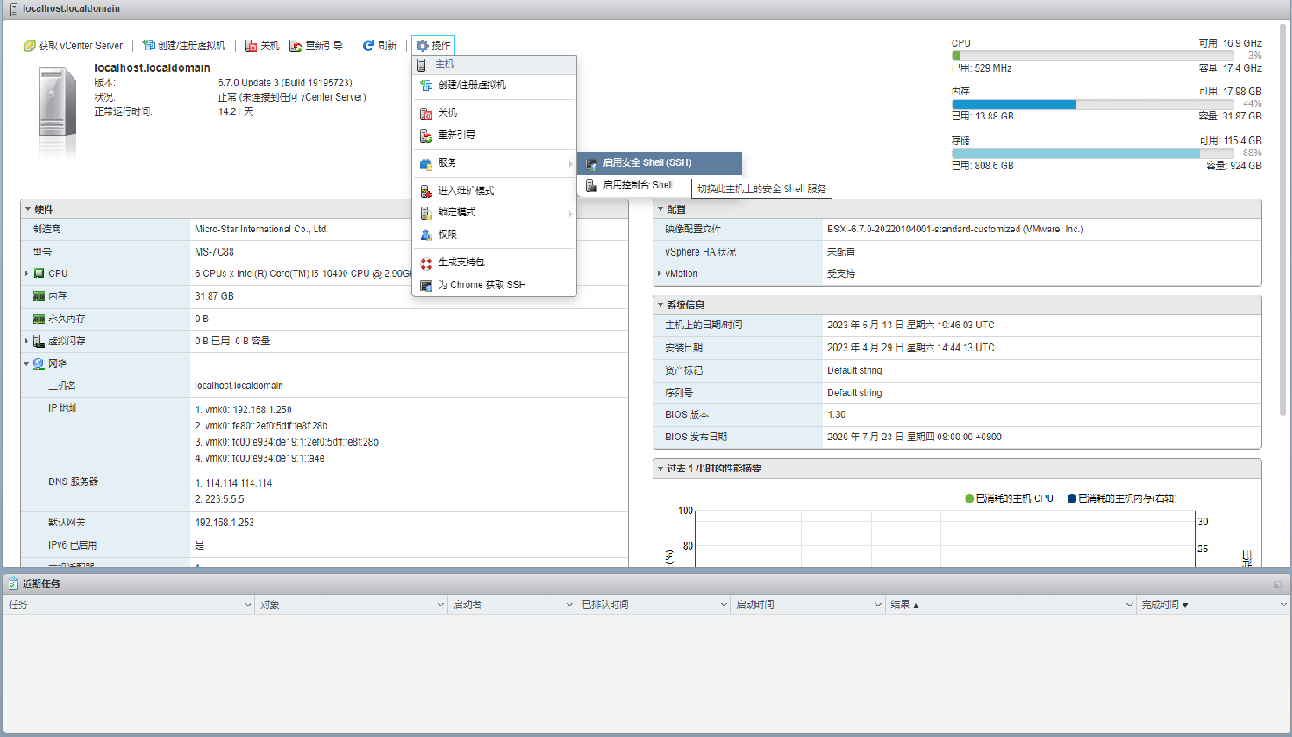
Task: Click the 永久内存 persistent memory icon
Action: [x=39, y=319]
